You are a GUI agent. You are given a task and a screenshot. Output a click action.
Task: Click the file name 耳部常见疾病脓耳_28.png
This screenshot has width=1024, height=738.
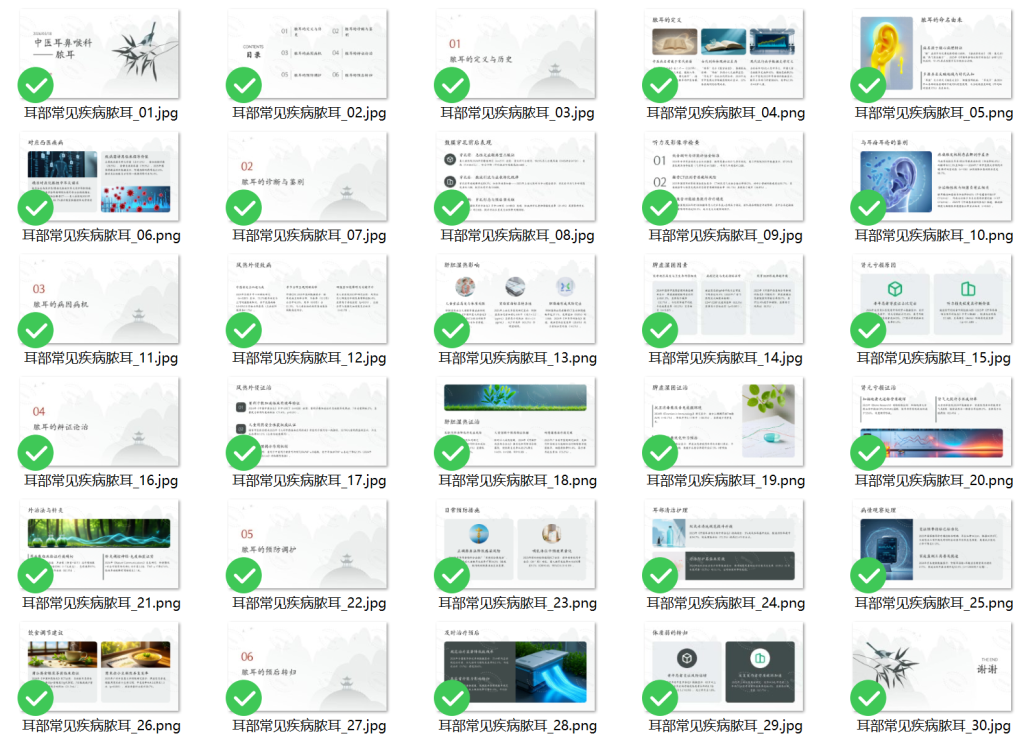point(516,726)
